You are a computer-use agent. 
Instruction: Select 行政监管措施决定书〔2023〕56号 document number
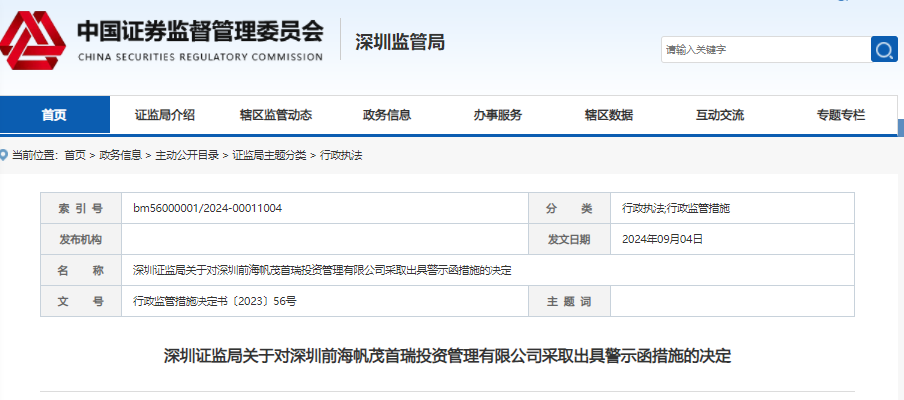(214, 301)
